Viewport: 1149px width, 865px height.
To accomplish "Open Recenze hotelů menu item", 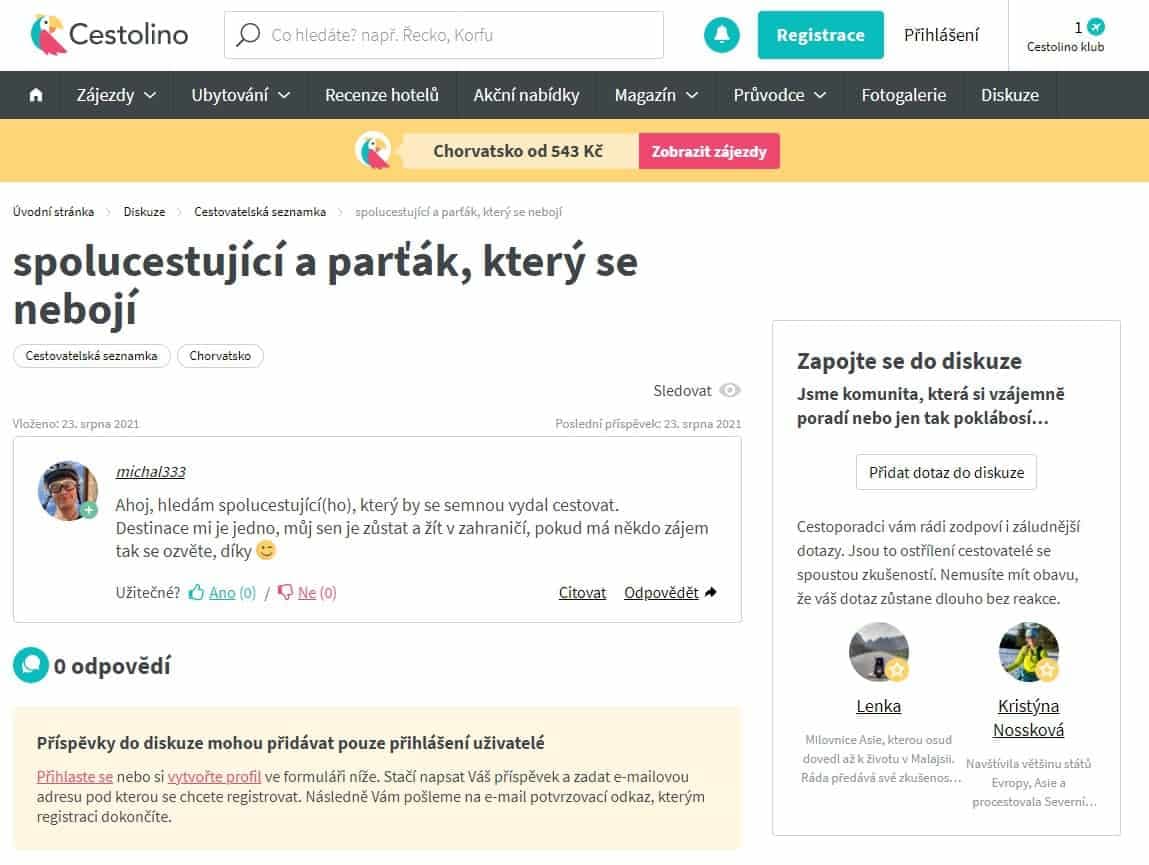I will click(x=382, y=95).
